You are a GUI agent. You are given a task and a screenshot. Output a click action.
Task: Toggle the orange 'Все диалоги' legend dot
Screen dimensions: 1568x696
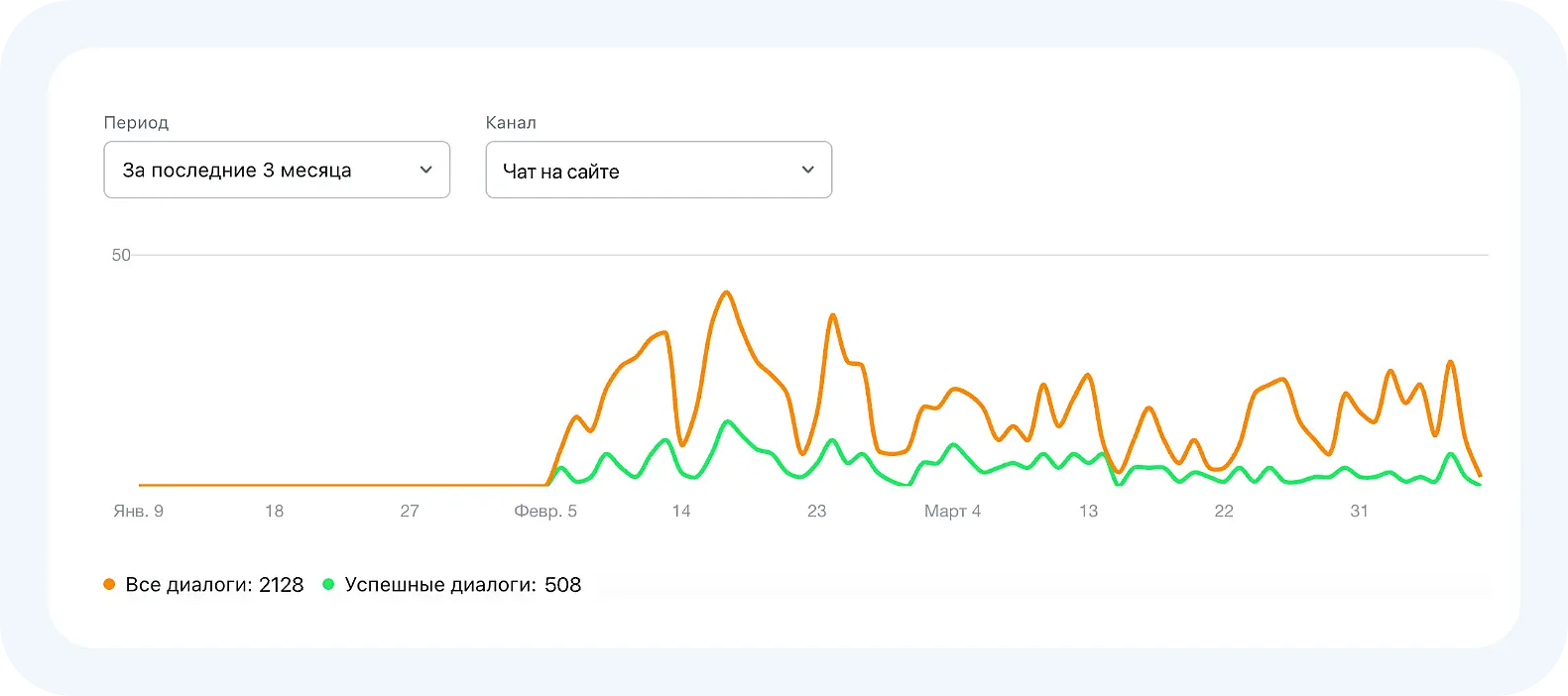(110, 585)
